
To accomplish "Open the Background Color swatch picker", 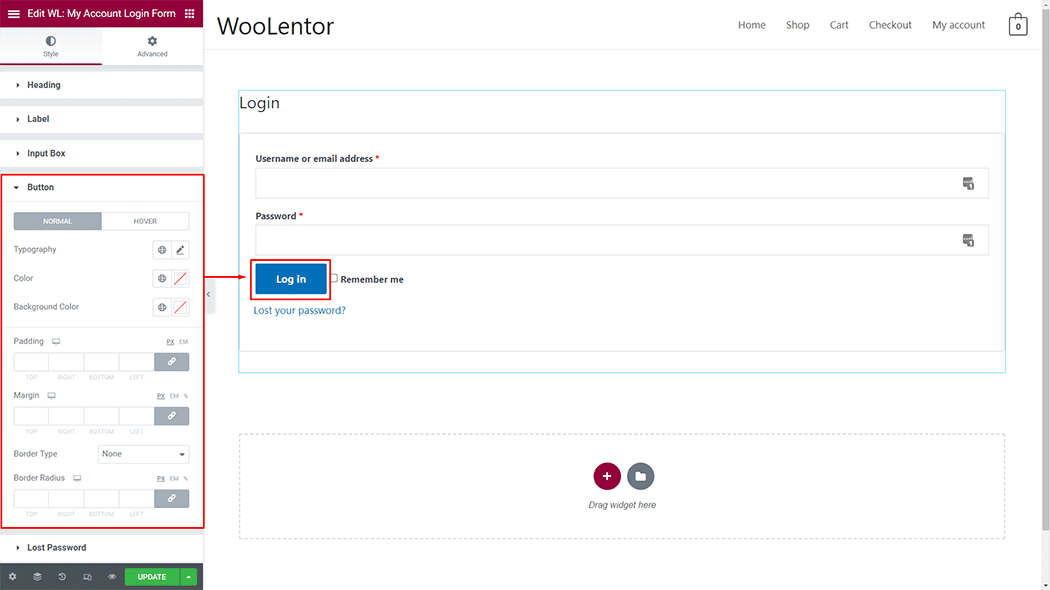I will (x=180, y=307).
